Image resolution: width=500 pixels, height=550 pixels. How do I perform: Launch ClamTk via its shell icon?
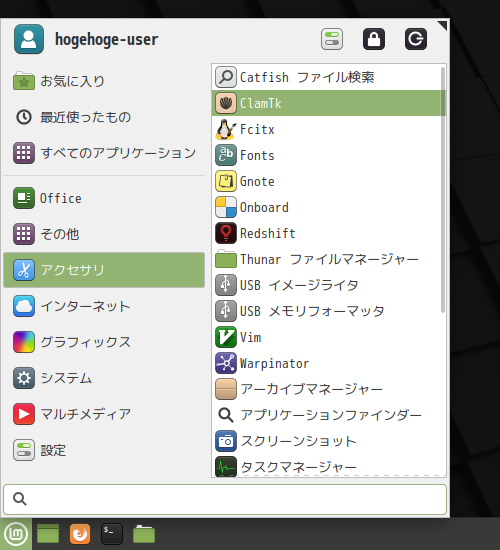tap(226, 103)
